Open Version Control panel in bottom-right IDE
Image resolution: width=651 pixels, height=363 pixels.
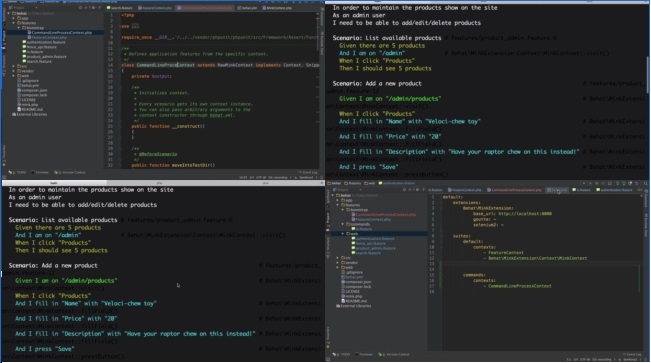point(394,354)
